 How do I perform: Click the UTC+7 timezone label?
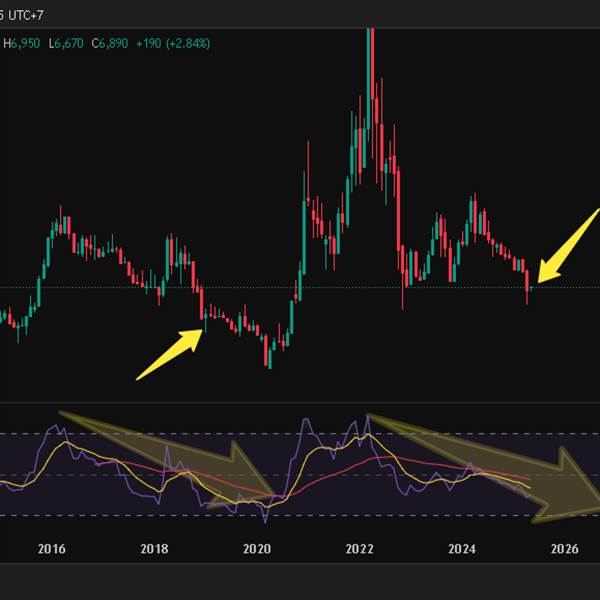(x=26, y=16)
